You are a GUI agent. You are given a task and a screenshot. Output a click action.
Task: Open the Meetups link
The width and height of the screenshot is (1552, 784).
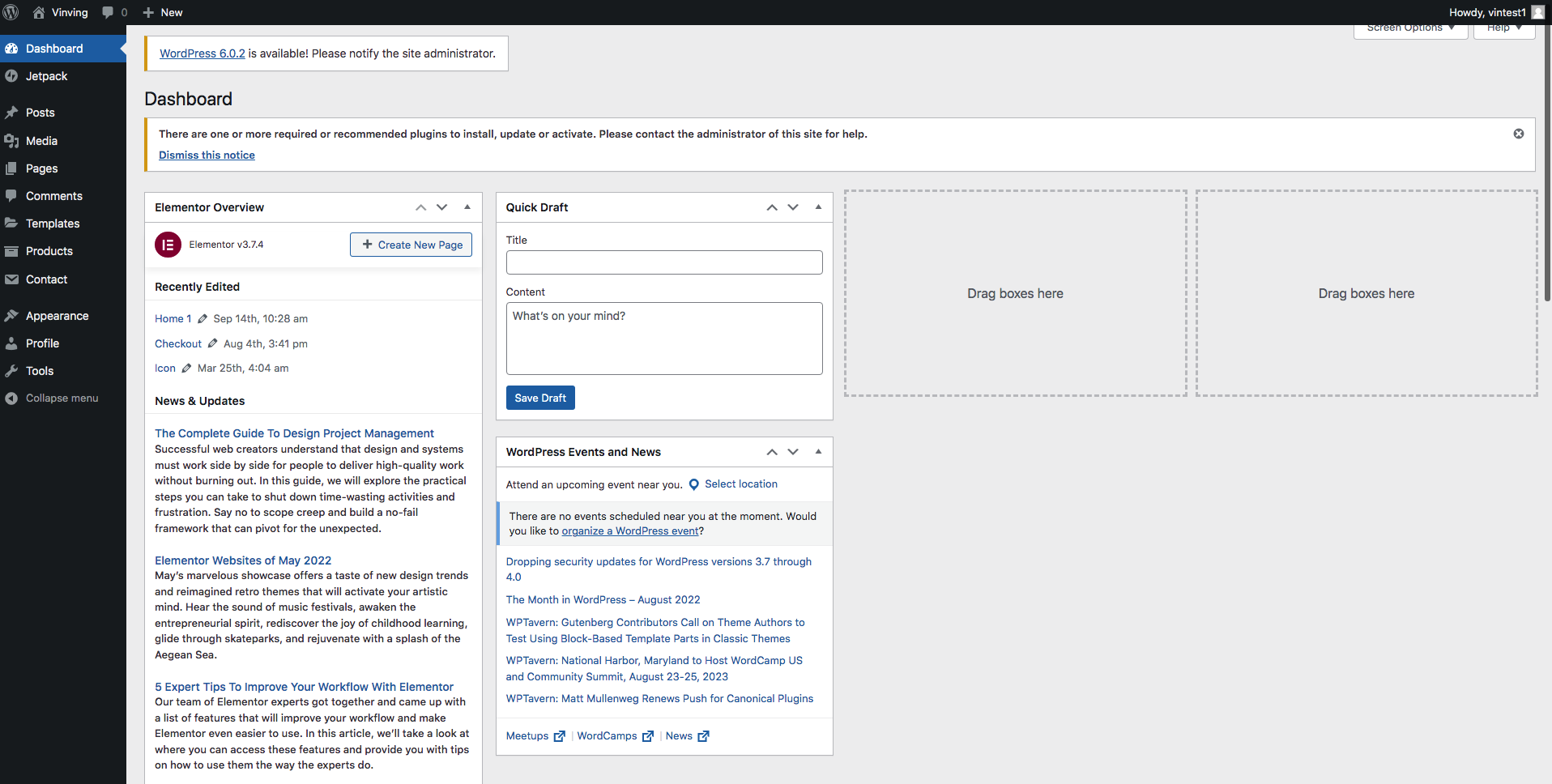pos(527,736)
